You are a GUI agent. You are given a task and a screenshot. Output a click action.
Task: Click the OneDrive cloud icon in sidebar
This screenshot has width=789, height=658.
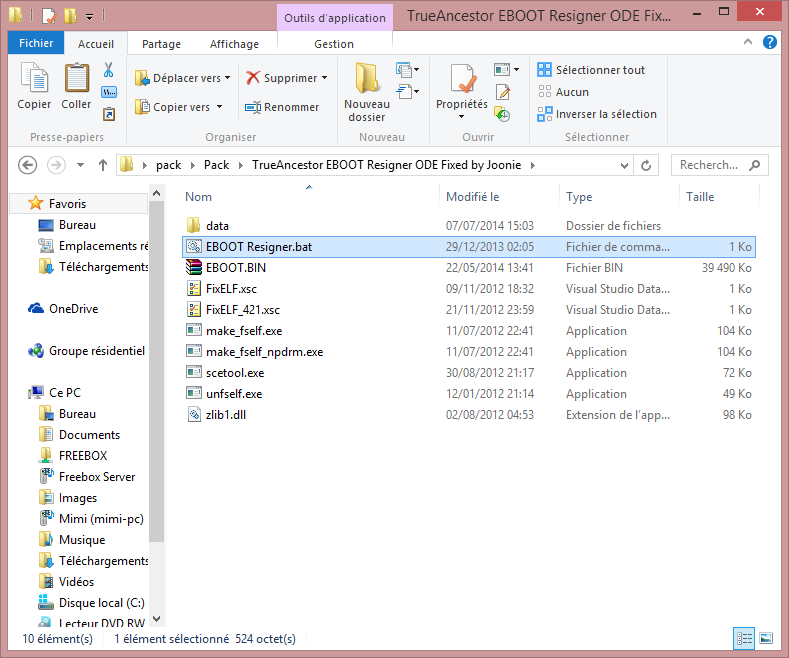click(36, 308)
